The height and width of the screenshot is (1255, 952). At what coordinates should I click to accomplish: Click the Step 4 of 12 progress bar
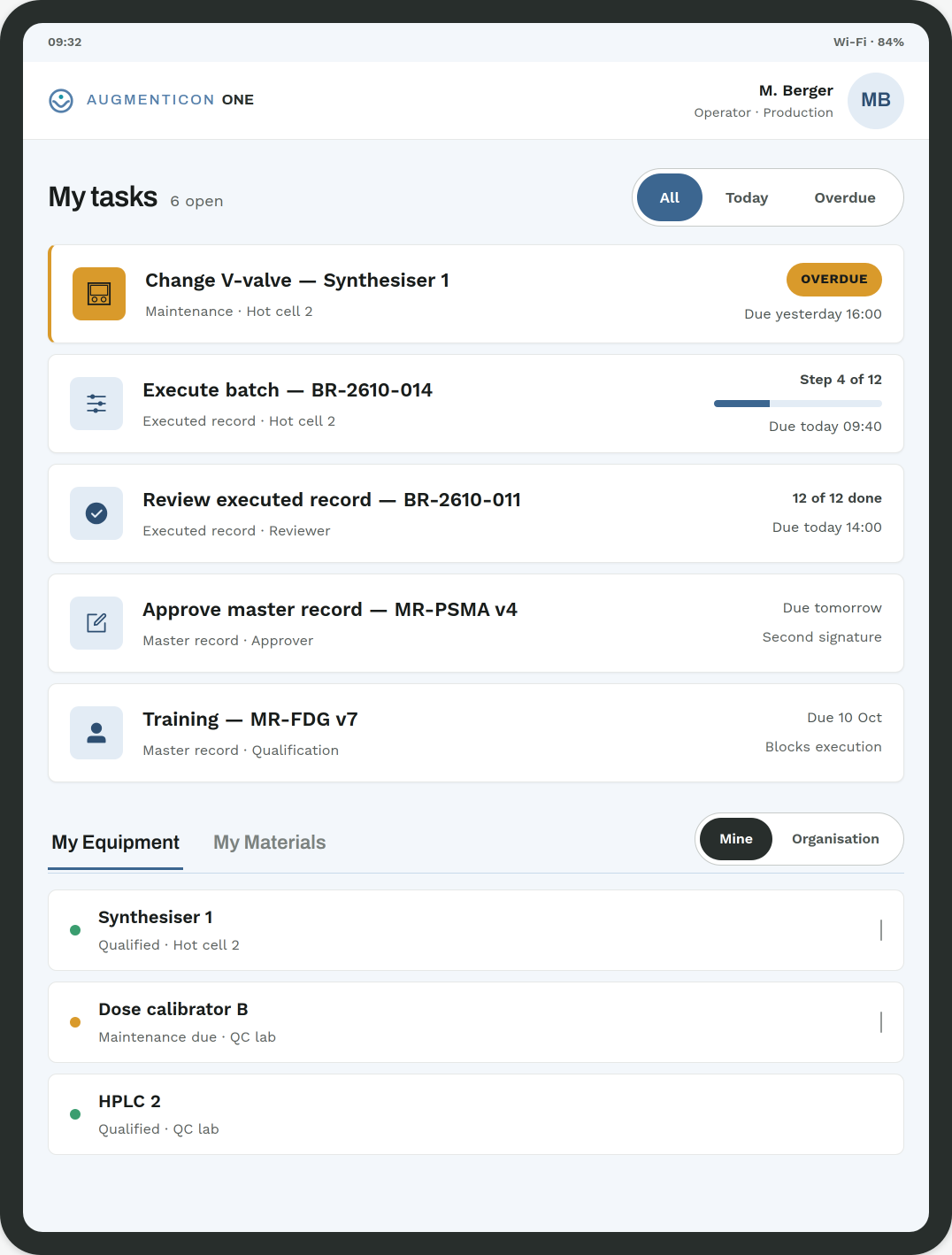coord(798,404)
